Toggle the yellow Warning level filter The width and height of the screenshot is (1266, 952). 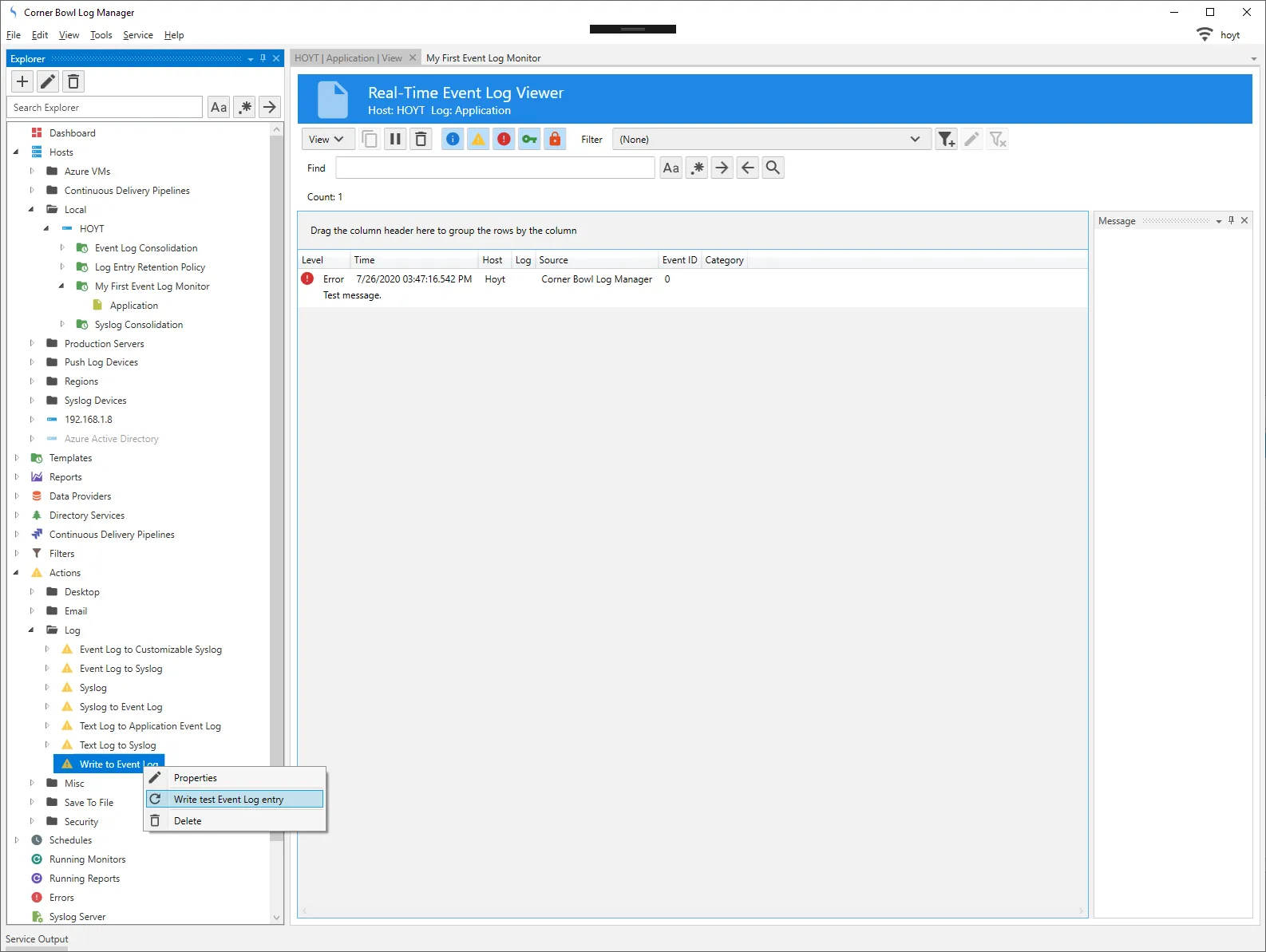(478, 140)
